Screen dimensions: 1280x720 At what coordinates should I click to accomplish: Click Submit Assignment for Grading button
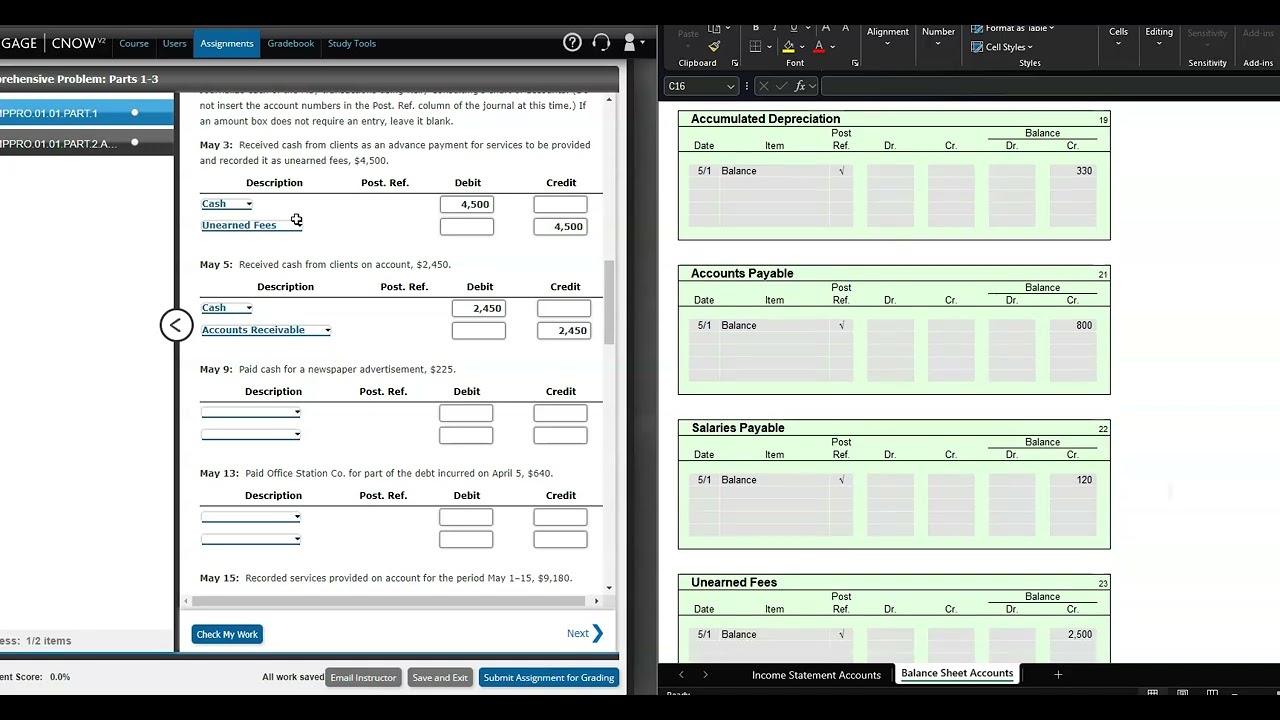(x=548, y=678)
